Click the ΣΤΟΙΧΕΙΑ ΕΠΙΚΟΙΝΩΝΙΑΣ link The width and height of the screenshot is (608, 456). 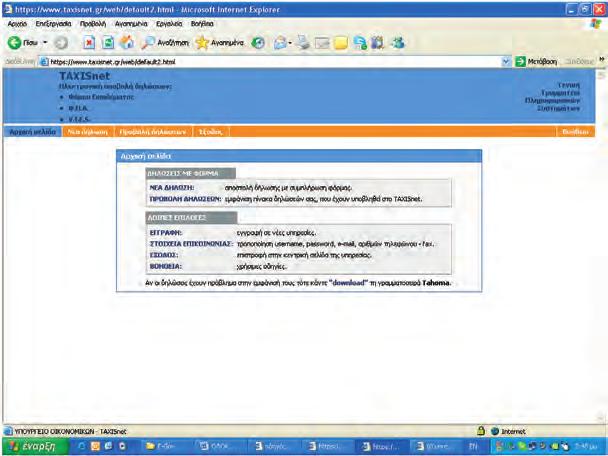tap(191, 244)
